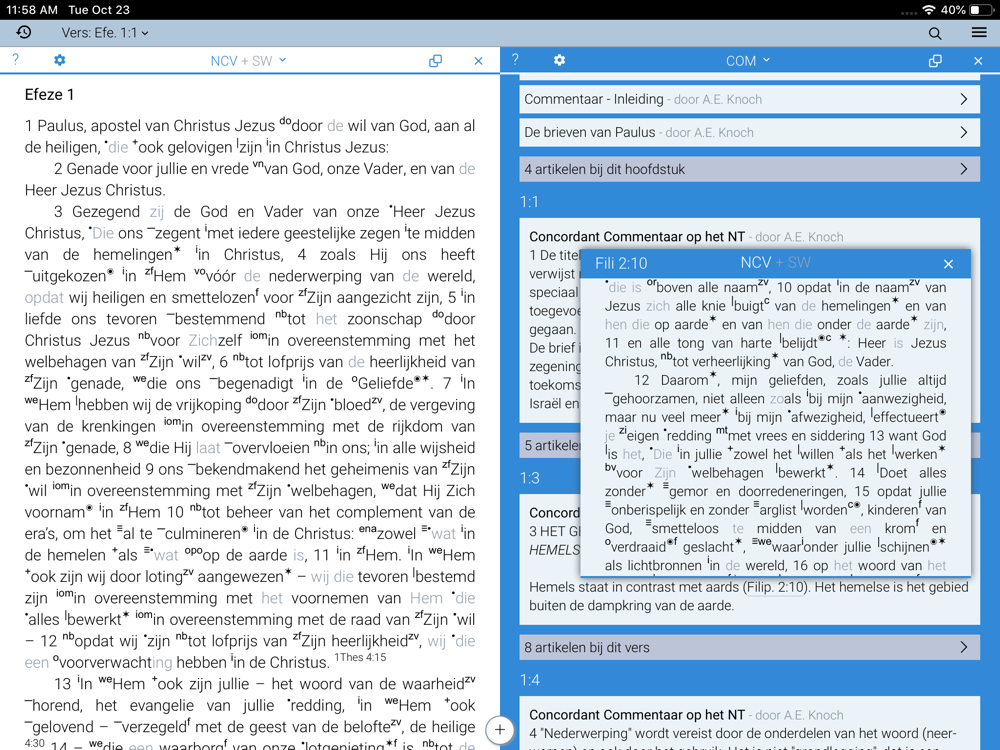Follow the Filip. 2:10 reference link
This screenshot has width=1000, height=750.
[x=776, y=587]
